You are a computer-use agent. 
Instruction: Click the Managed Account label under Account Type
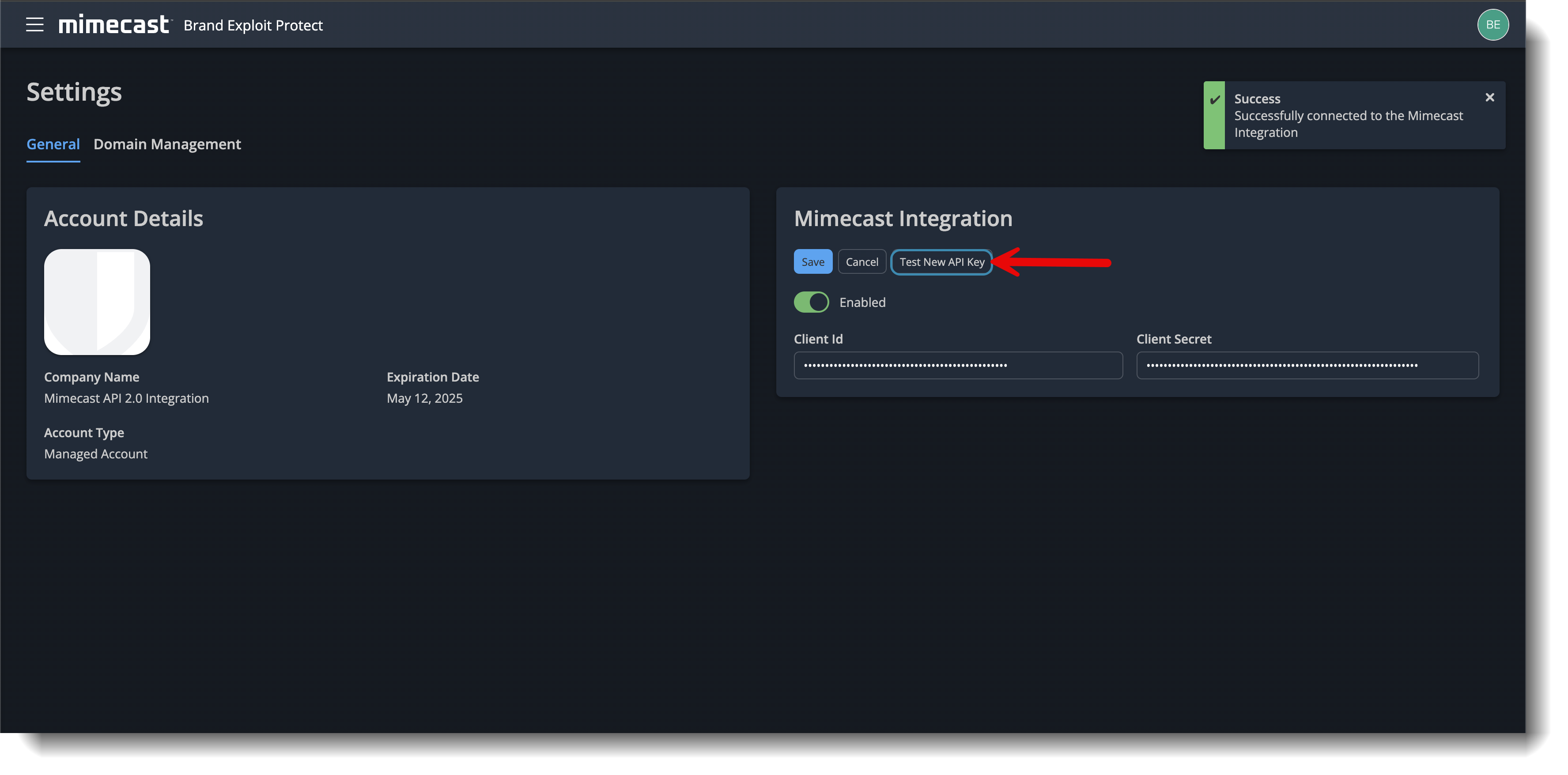pyautogui.click(x=95, y=454)
